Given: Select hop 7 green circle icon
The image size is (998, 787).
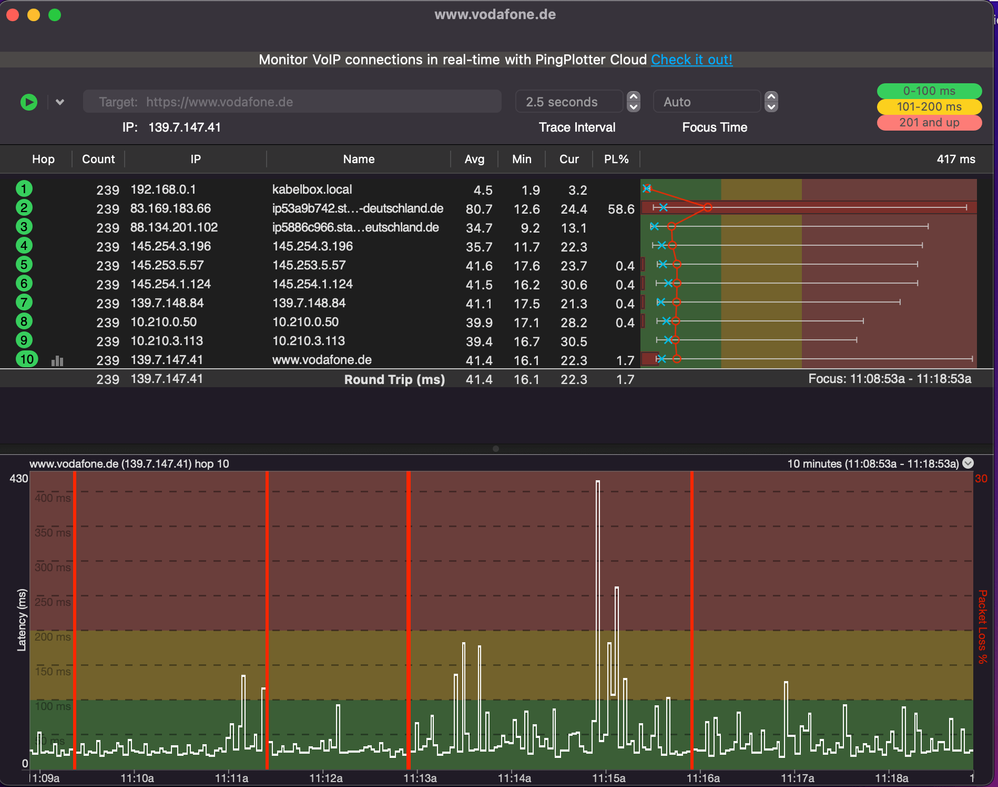Looking at the screenshot, I should pos(24,302).
